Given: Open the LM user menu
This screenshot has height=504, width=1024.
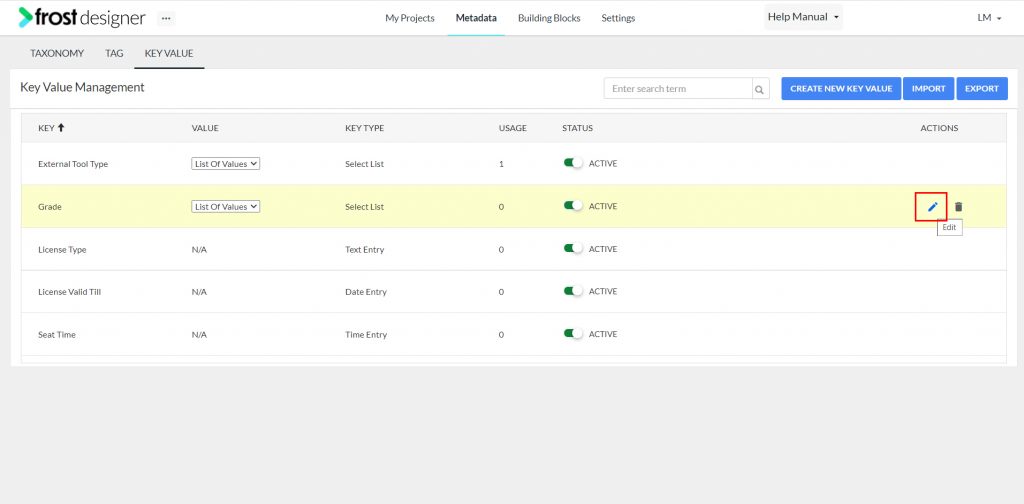Looking at the screenshot, I should pos(989,18).
